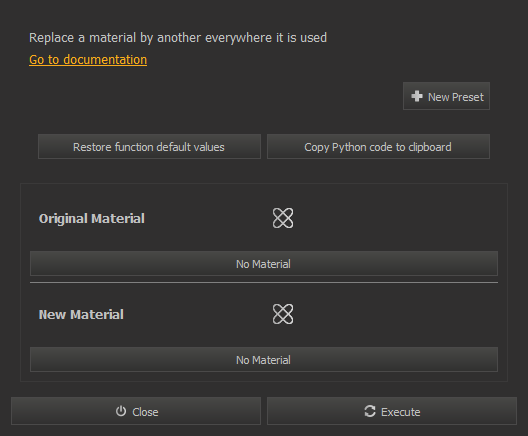Open the New Material No Material selector
Screen dimensions: 528x436
[264, 360]
